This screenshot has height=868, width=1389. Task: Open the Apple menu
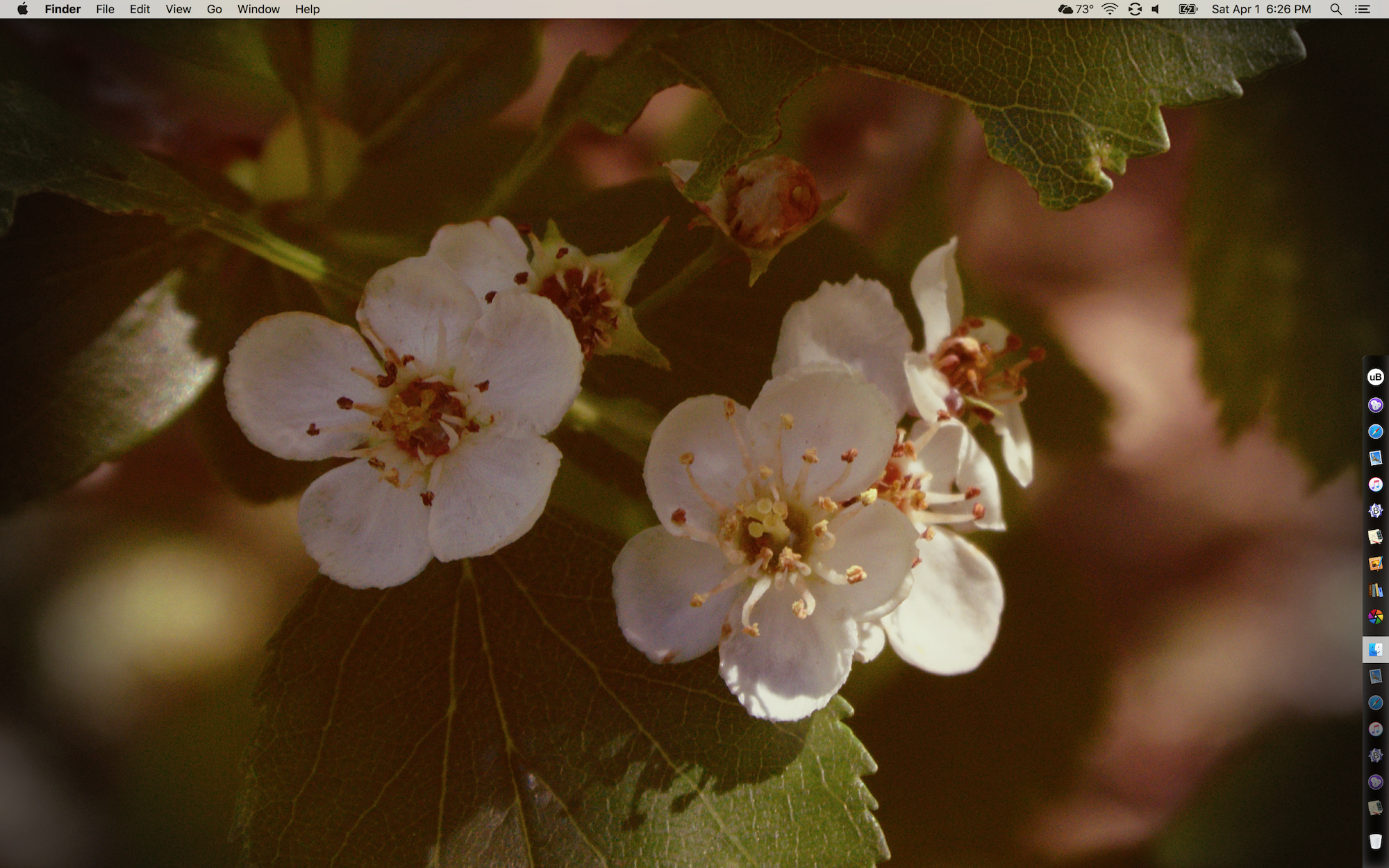[22, 9]
